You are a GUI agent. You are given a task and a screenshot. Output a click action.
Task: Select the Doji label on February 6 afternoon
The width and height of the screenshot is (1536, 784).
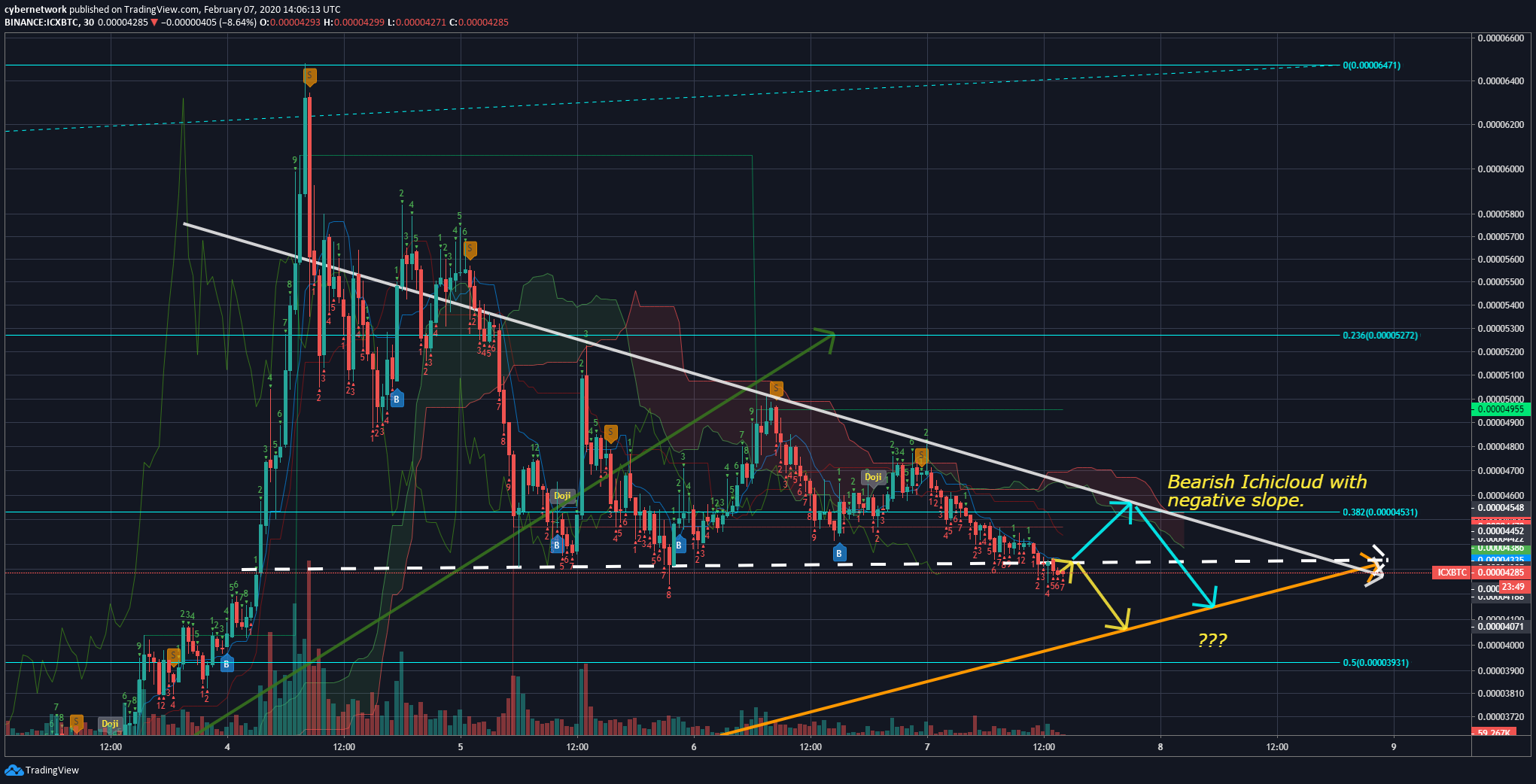873,477
